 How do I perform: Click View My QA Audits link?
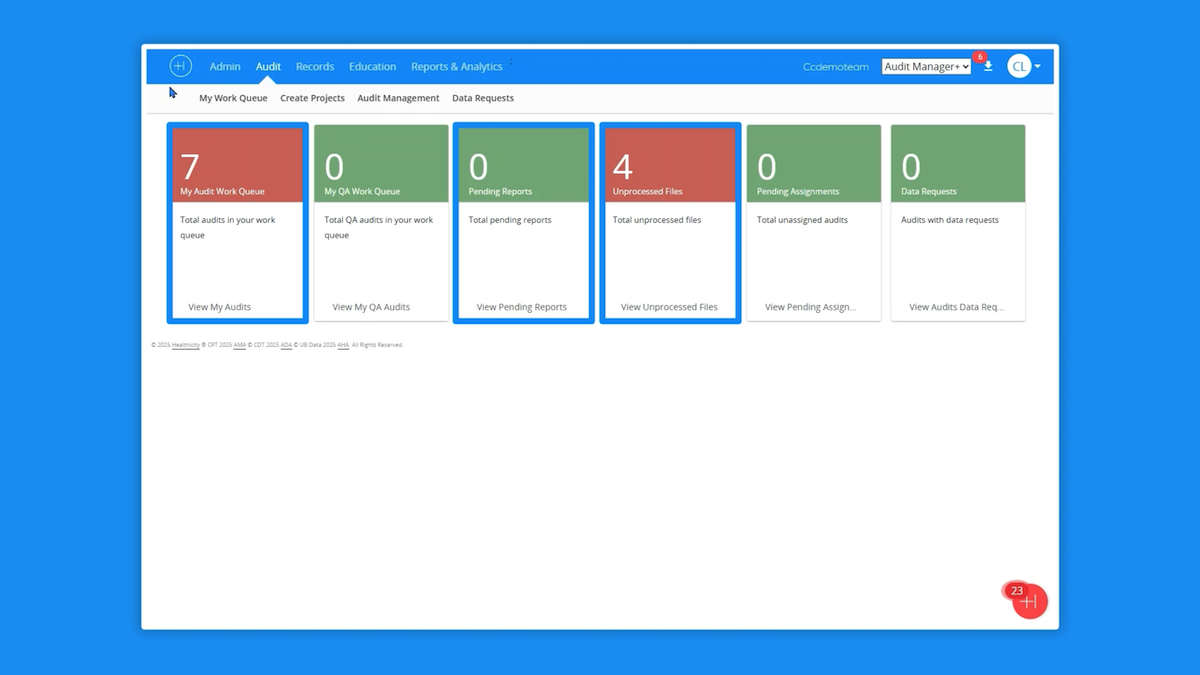[371, 307]
